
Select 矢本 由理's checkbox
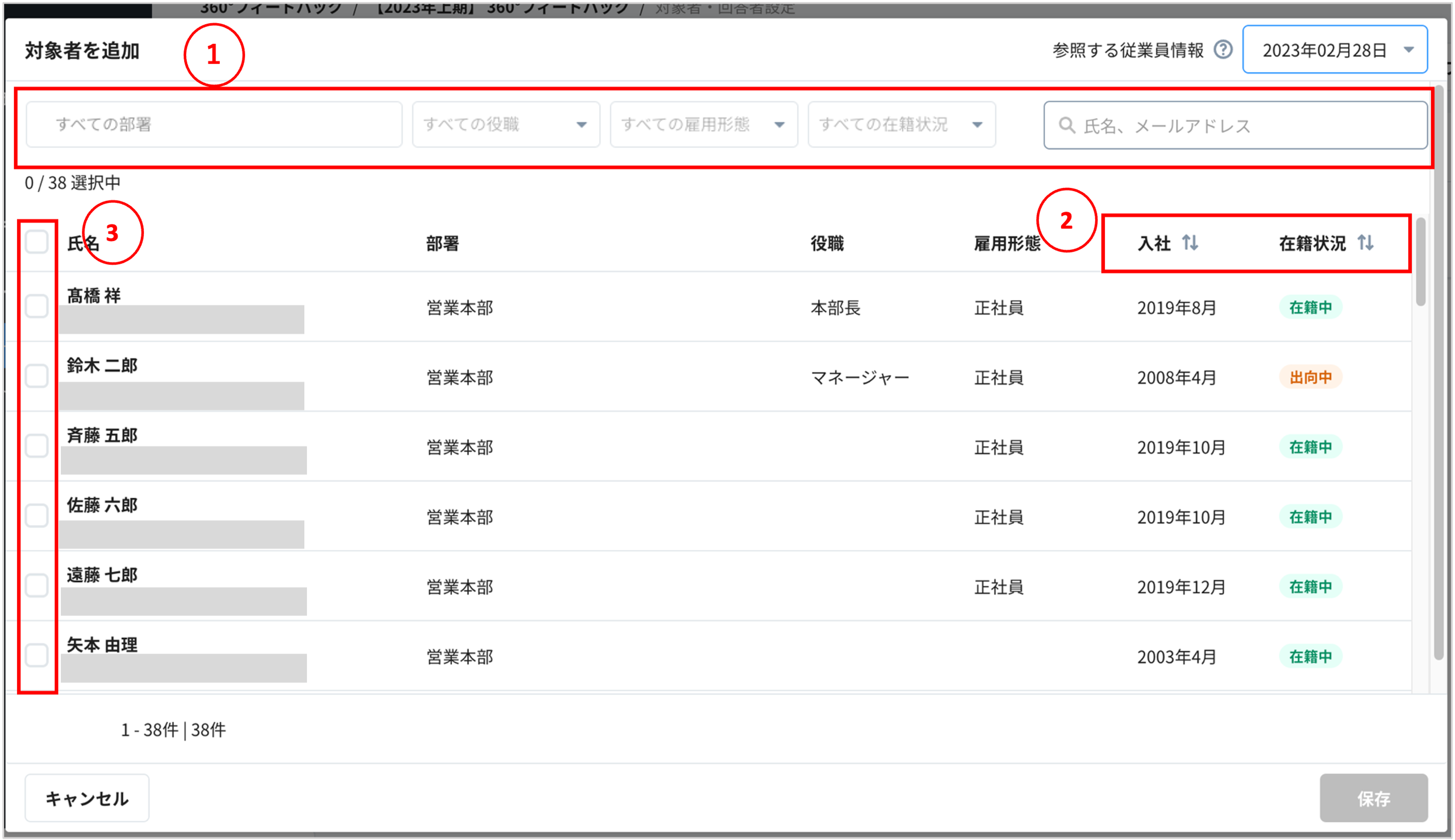(36, 655)
